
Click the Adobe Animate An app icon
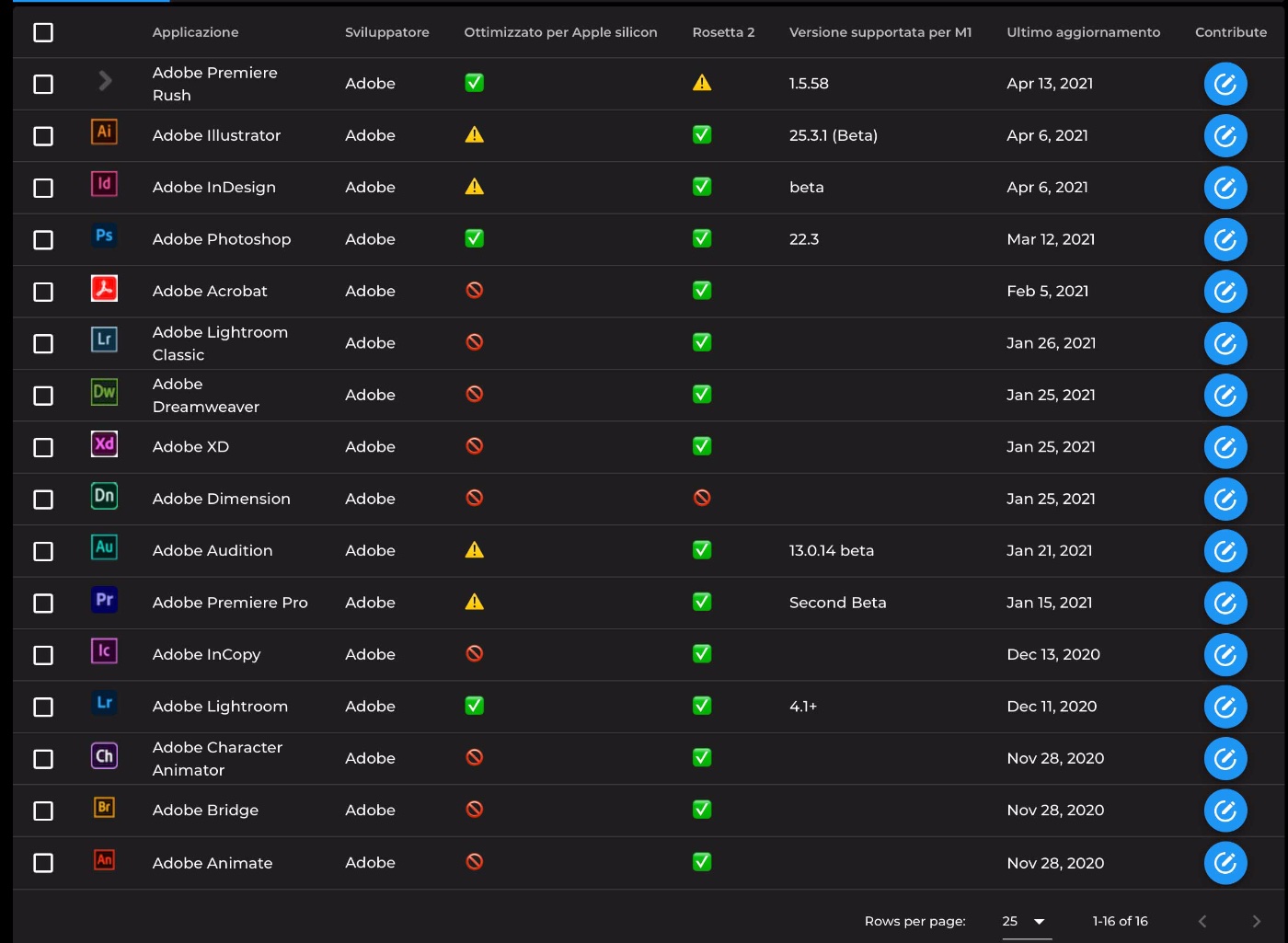coord(104,859)
